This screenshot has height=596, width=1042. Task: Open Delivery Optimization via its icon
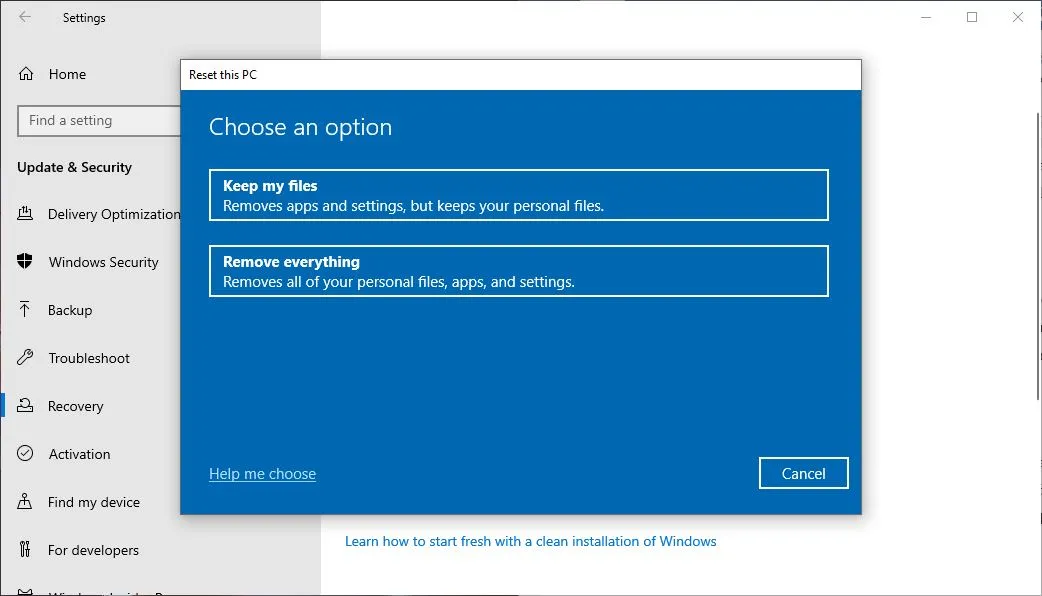28,214
